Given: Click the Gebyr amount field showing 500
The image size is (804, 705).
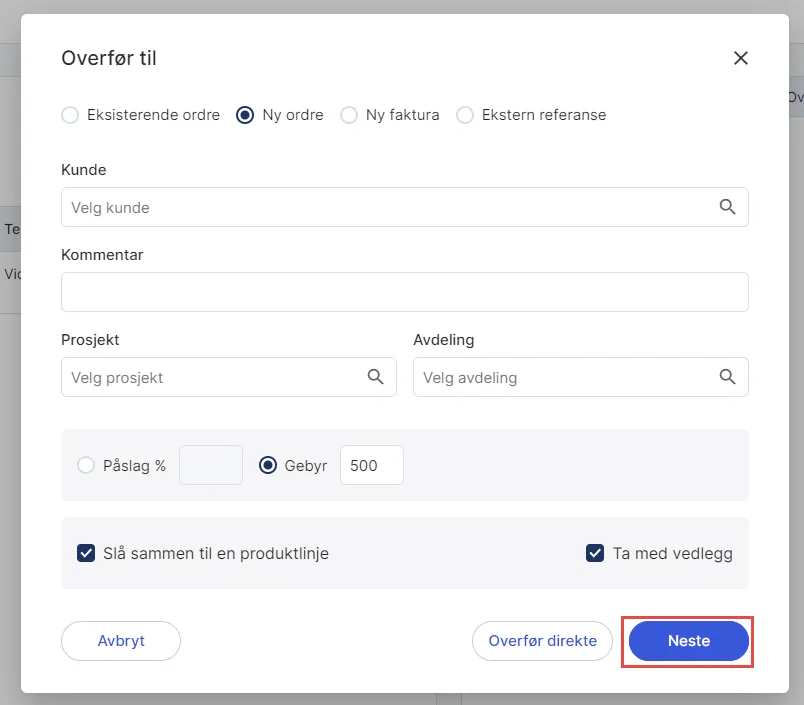Looking at the screenshot, I should pyautogui.click(x=371, y=465).
